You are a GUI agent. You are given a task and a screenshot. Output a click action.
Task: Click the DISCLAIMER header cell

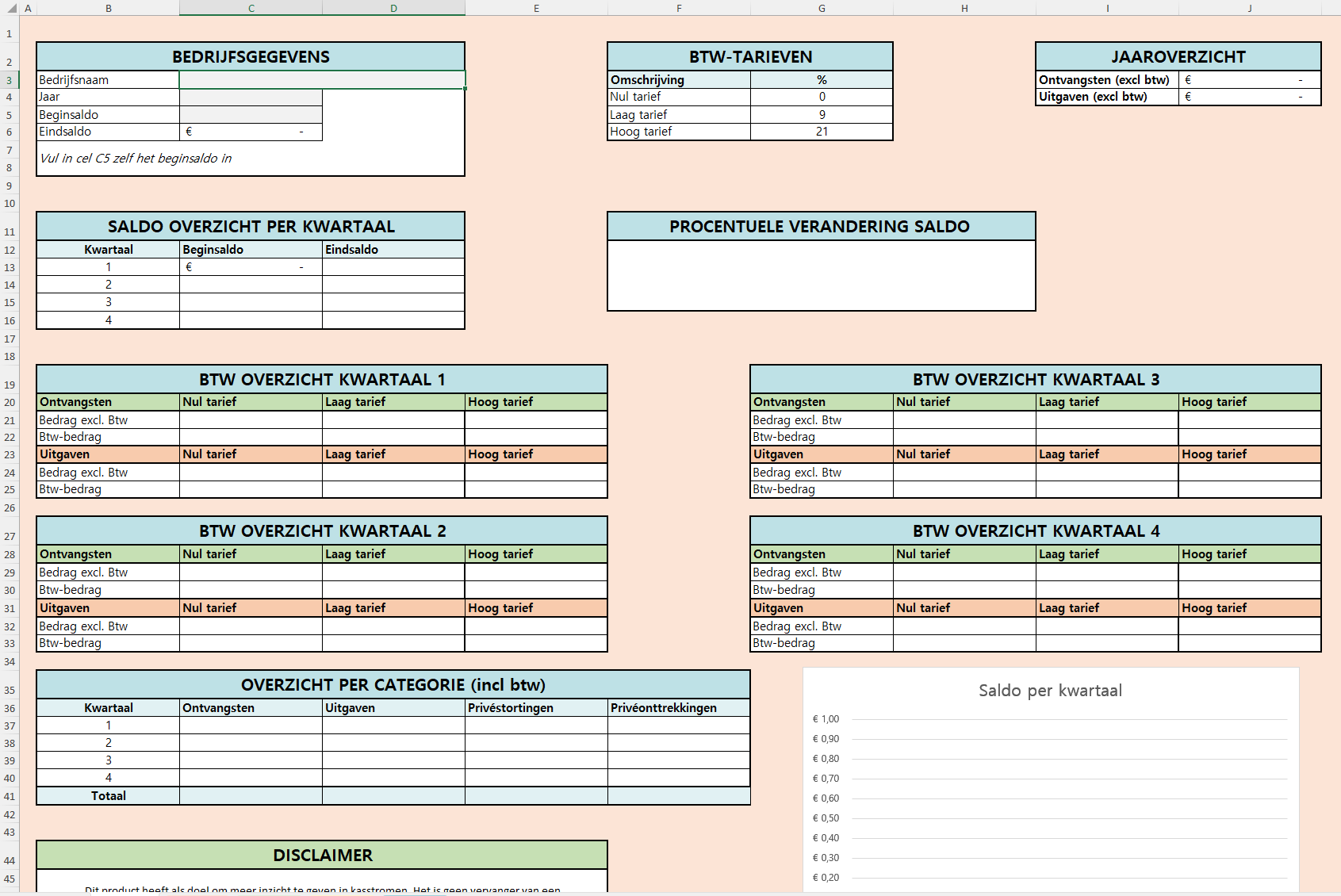coord(322,856)
